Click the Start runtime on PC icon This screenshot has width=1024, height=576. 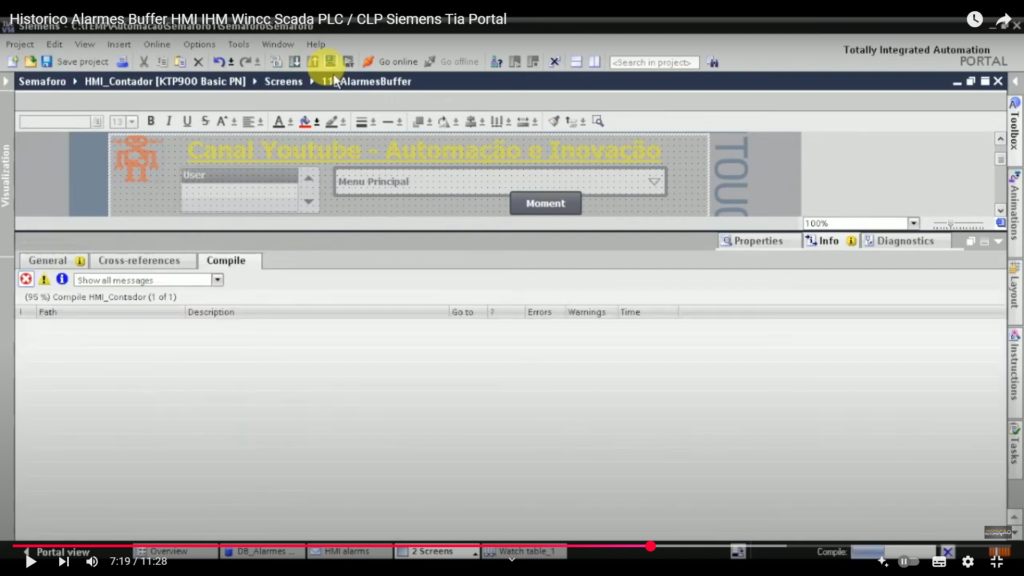point(349,62)
